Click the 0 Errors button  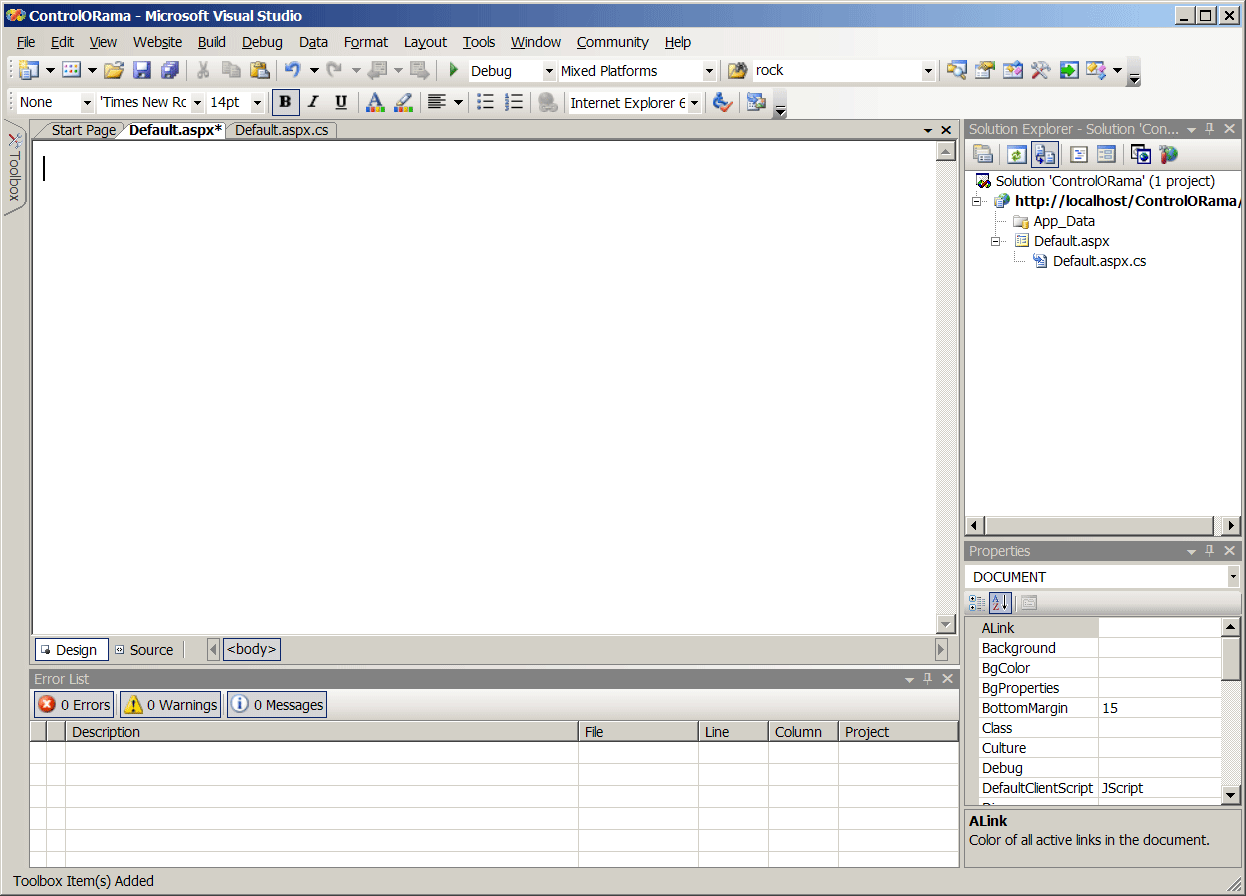click(75, 705)
